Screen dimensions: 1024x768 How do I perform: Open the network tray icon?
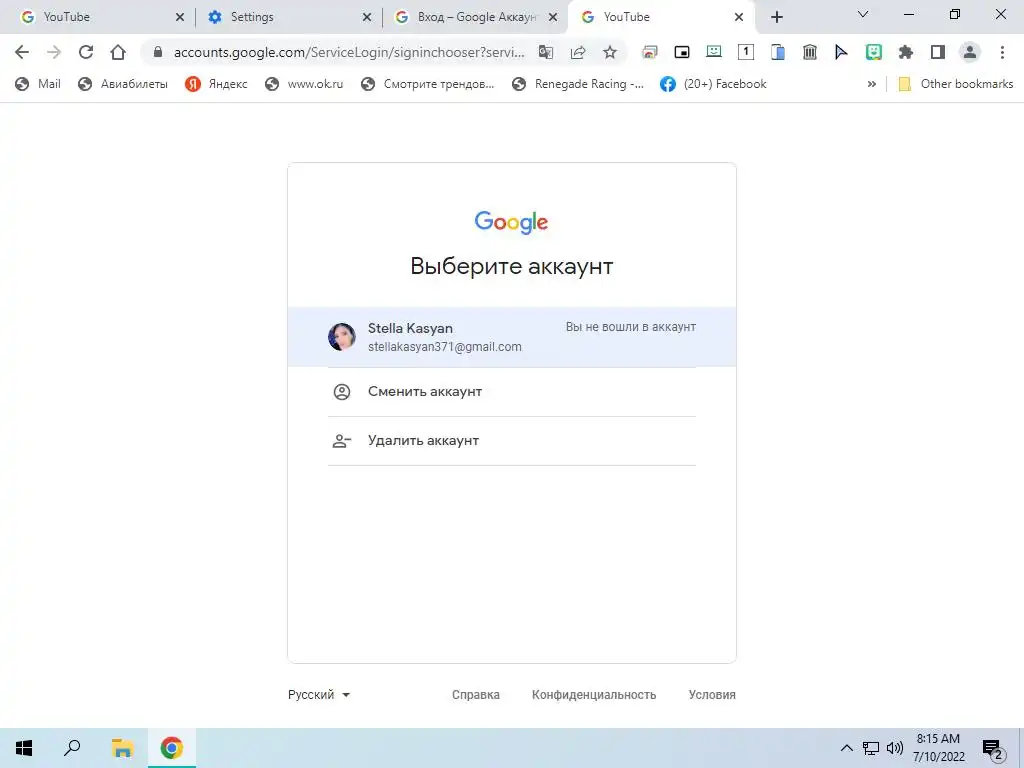click(x=871, y=748)
